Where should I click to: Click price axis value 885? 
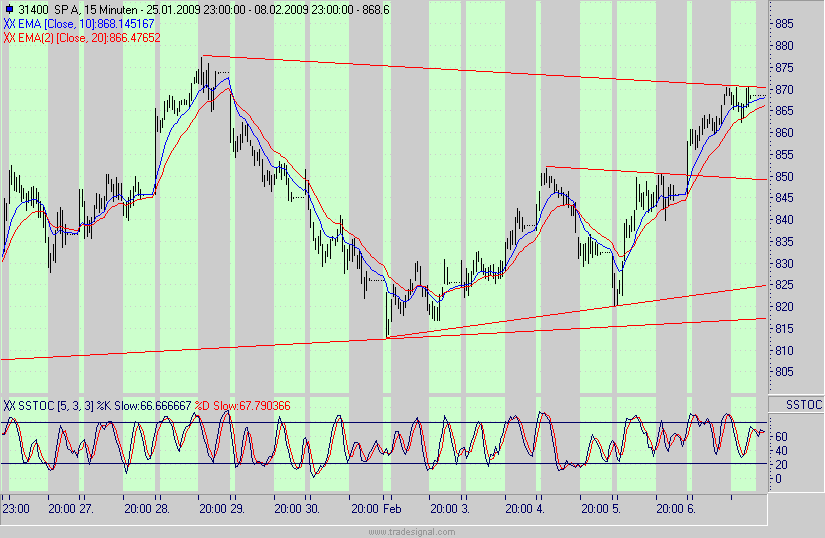point(784,24)
